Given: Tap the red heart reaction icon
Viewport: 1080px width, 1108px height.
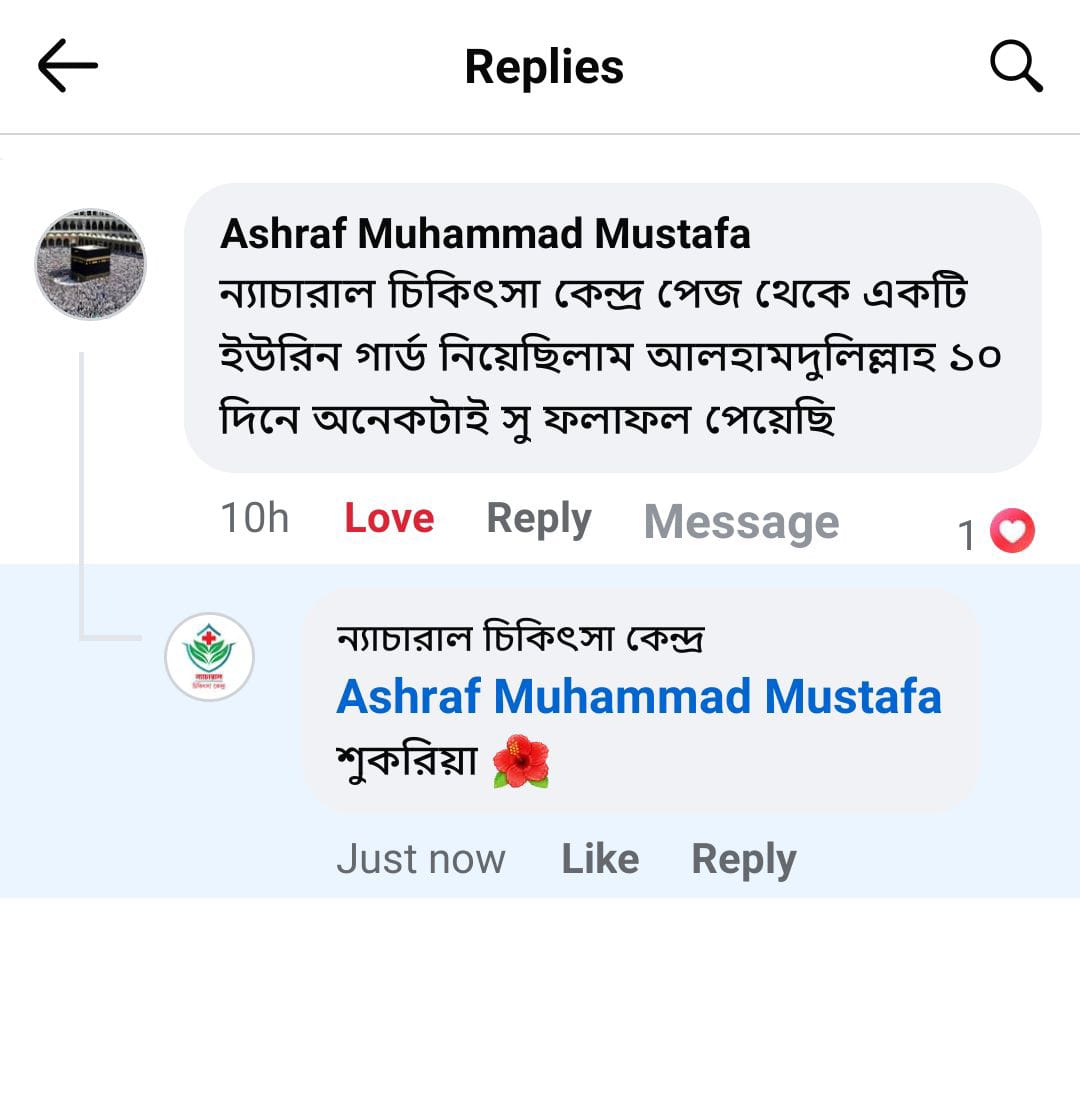Looking at the screenshot, I should tap(1012, 531).
